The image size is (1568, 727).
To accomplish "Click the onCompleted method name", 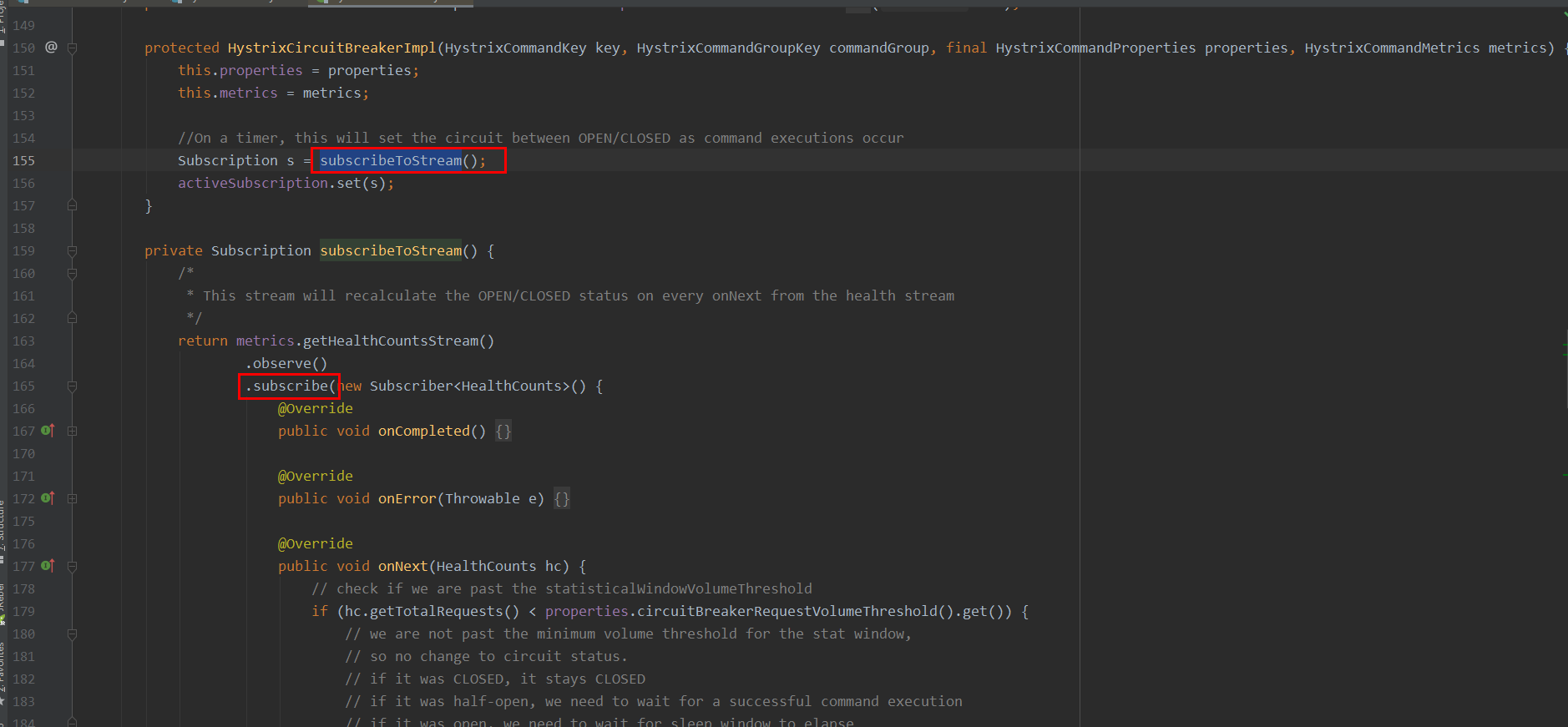I will pos(423,431).
